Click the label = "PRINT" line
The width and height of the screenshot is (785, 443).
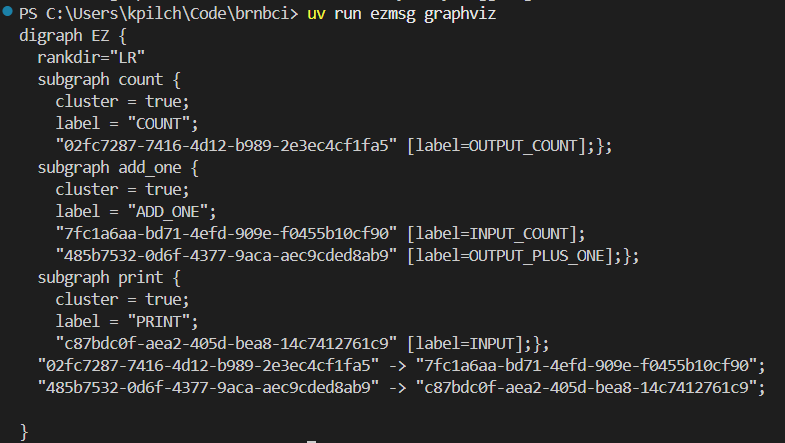[127, 321]
